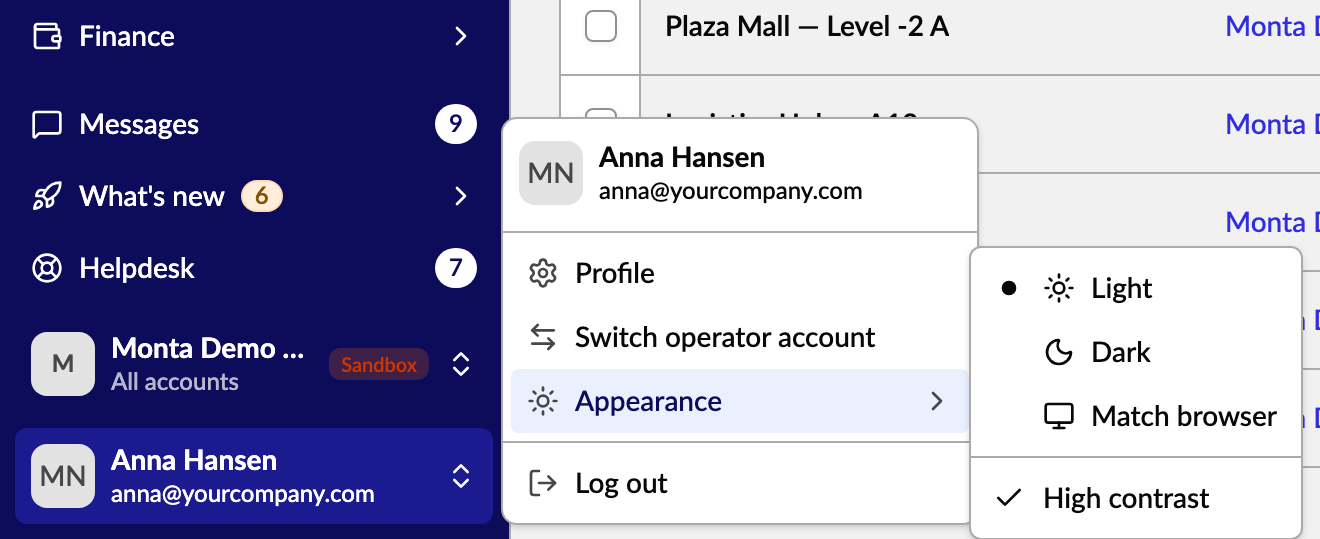Toggle the Anna Hansen user menu arrows
This screenshot has height=539, width=1320.
[x=460, y=476]
